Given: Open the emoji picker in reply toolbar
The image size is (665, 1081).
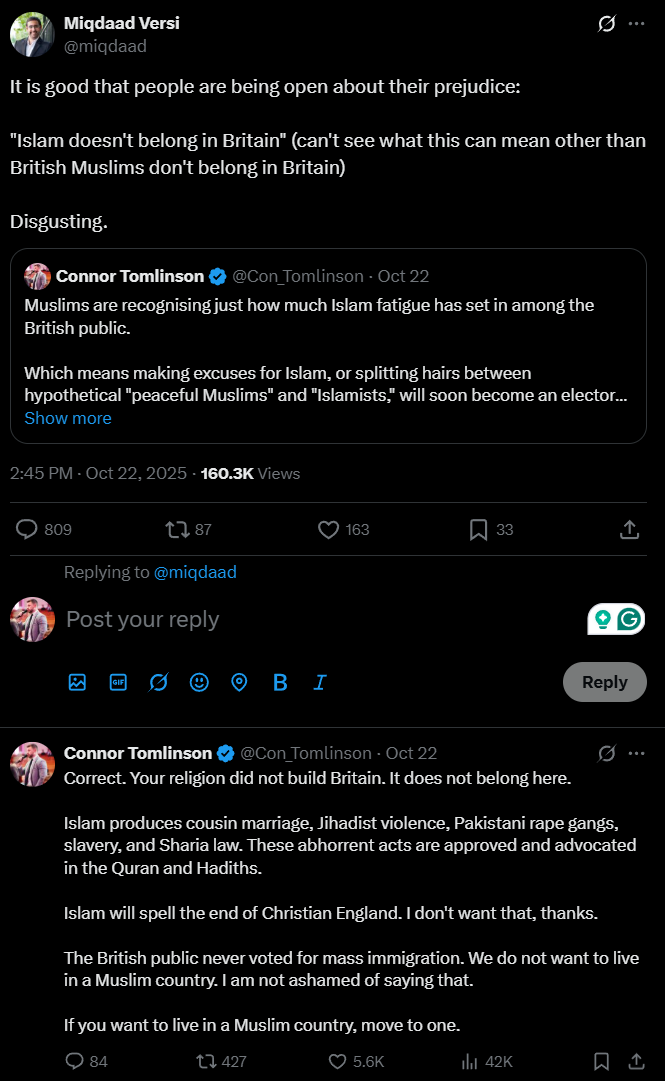Looking at the screenshot, I should pyautogui.click(x=199, y=682).
